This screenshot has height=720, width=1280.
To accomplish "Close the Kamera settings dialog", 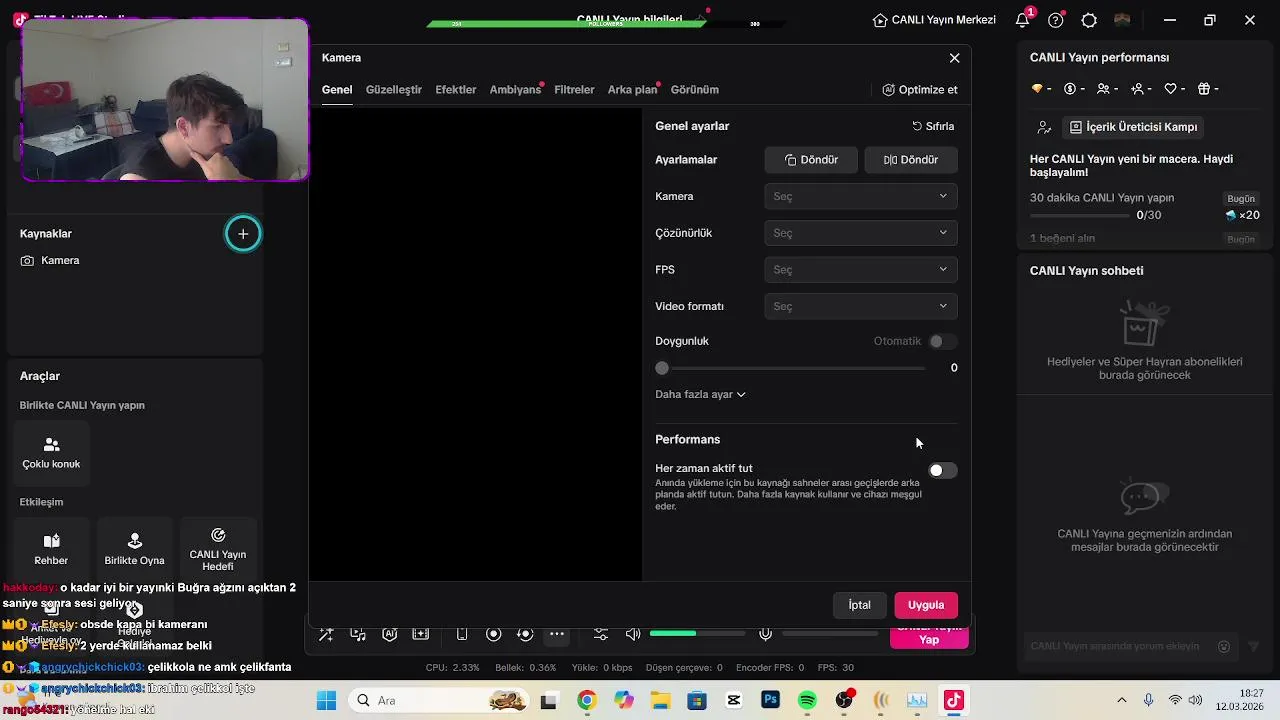I will [954, 58].
